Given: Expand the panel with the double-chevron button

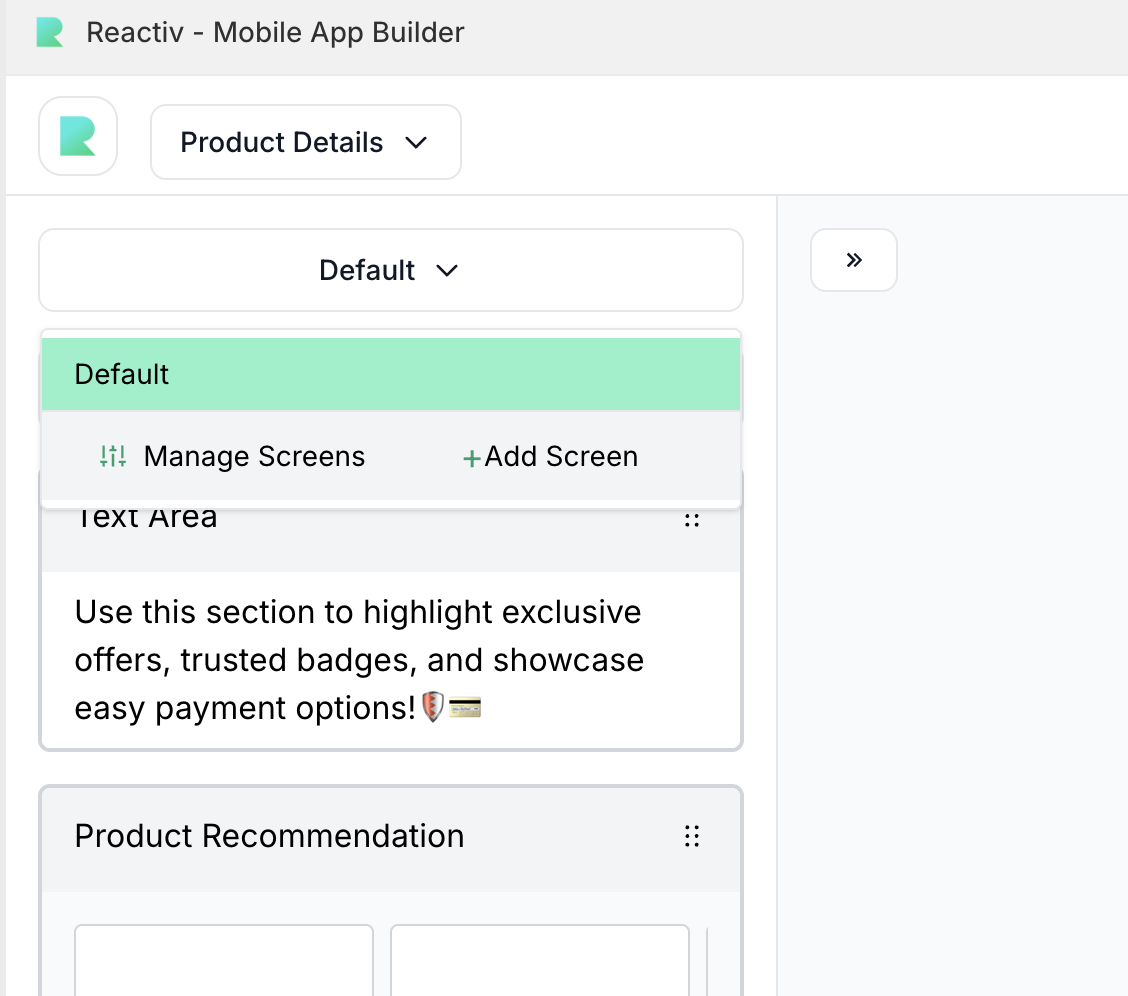Looking at the screenshot, I should coord(853,261).
